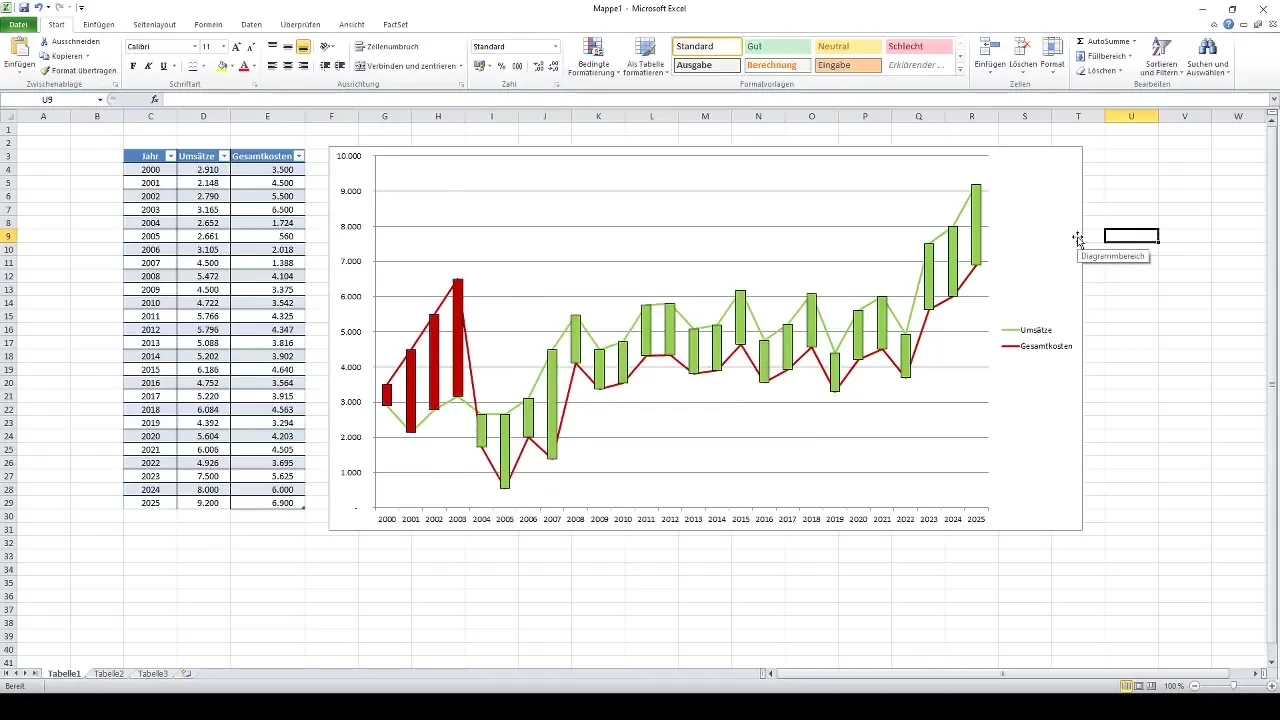Toggle bottom vertical alignment
The width and height of the screenshot is (1280, 720).
point(303,47)
